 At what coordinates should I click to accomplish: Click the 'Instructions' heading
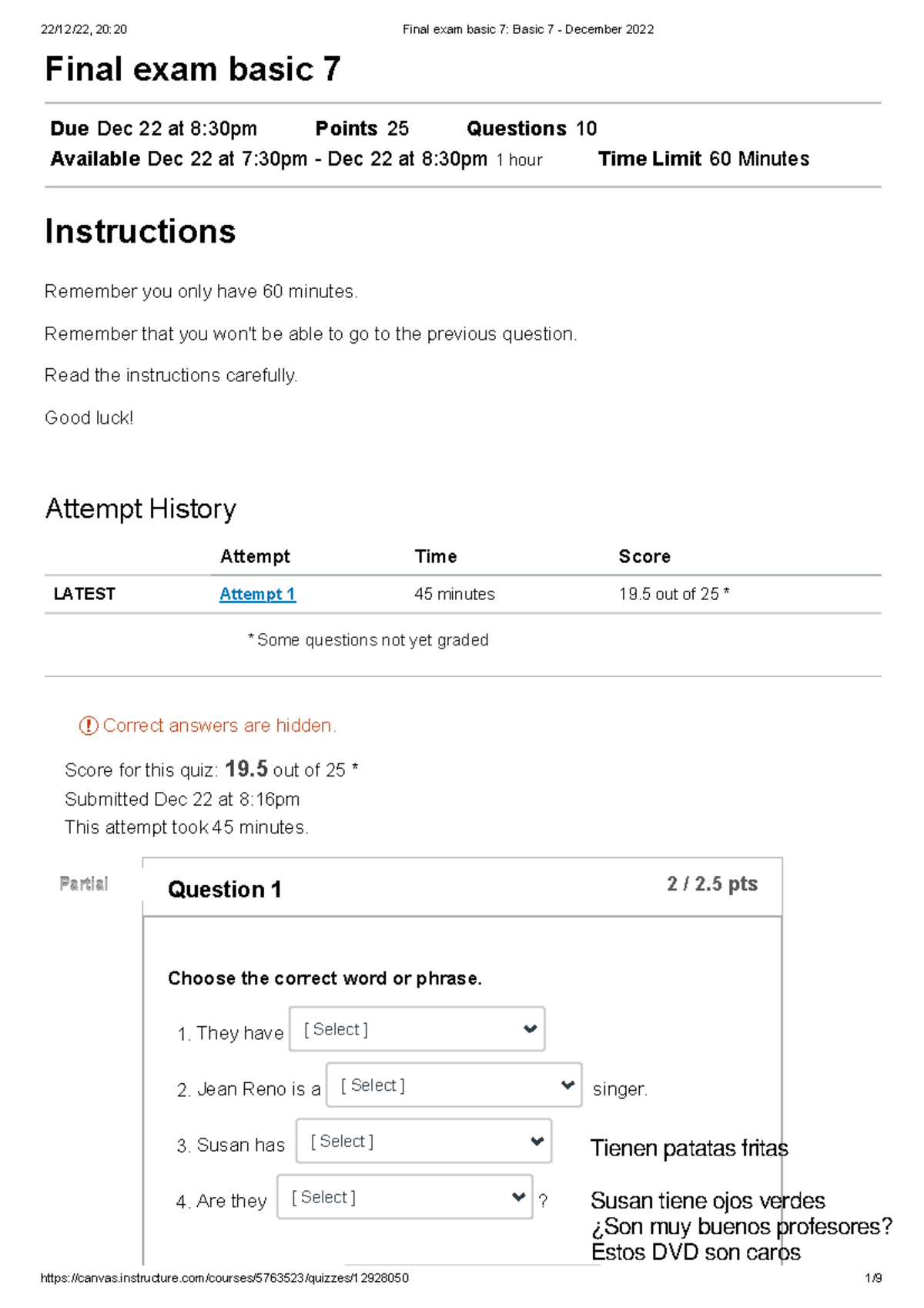pyautogui.click(x=140, y=231)
